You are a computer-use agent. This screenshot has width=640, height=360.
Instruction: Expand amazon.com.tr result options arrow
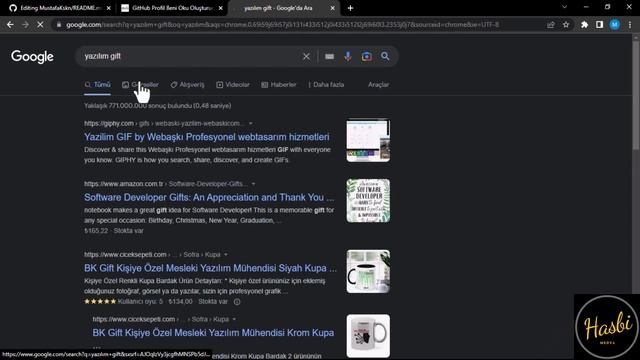click(253, 184)
